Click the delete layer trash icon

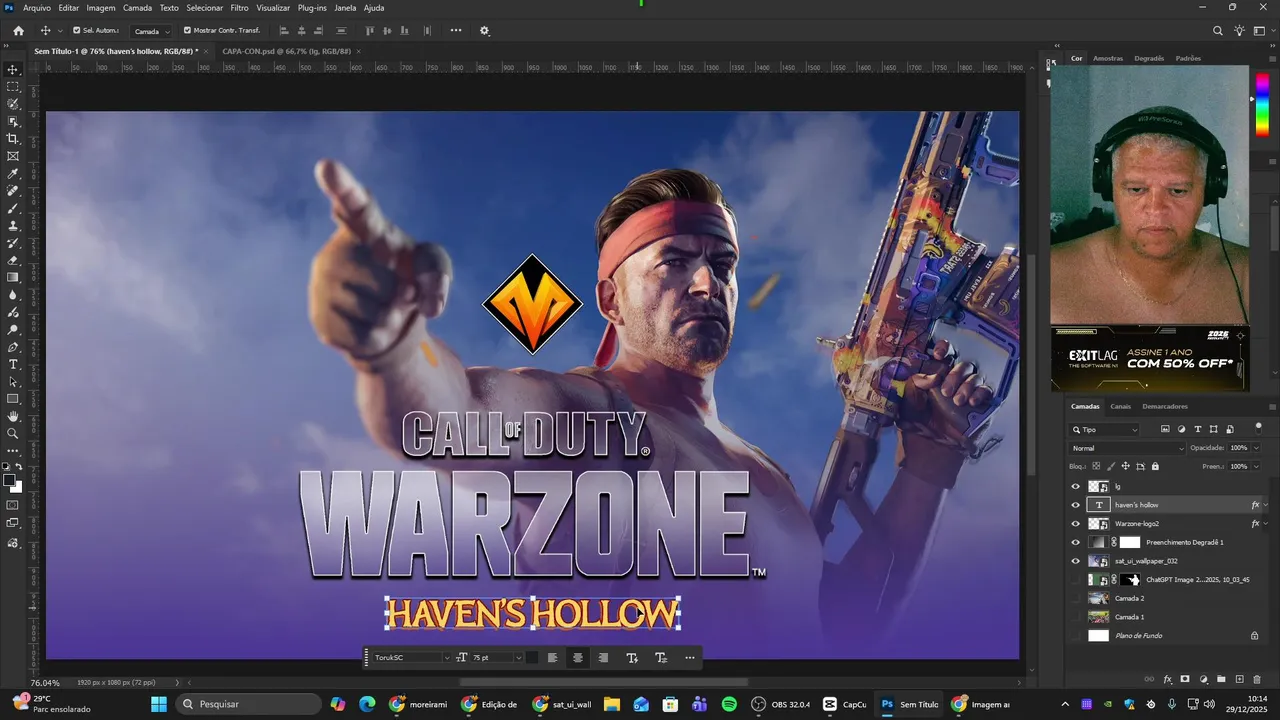point(1258,679)
